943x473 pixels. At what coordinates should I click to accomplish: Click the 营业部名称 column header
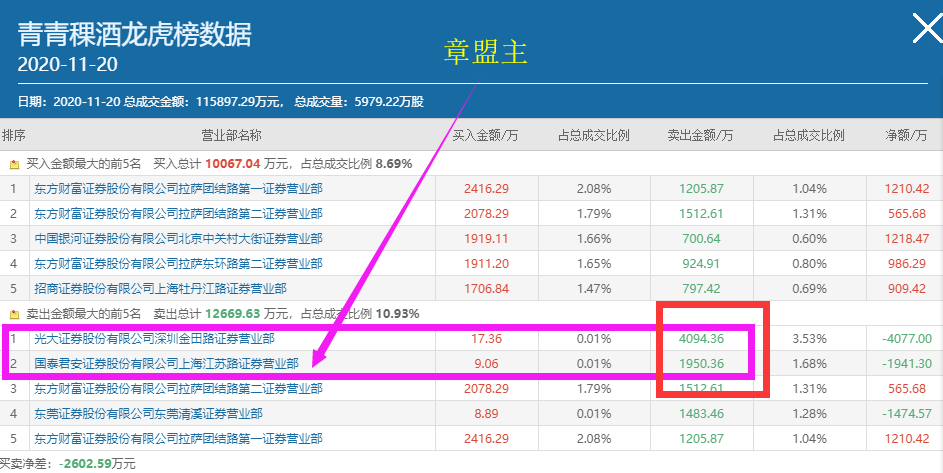232,135
